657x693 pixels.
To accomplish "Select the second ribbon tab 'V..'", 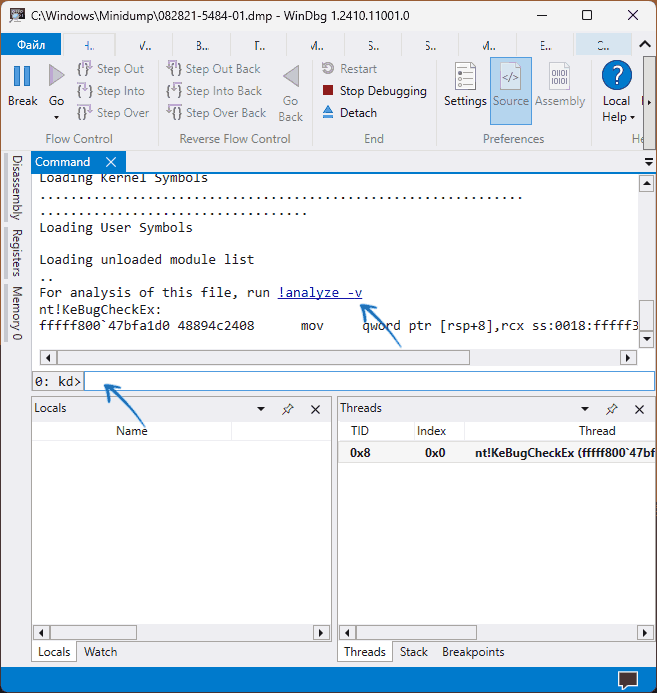I will (x=145, y=45).
